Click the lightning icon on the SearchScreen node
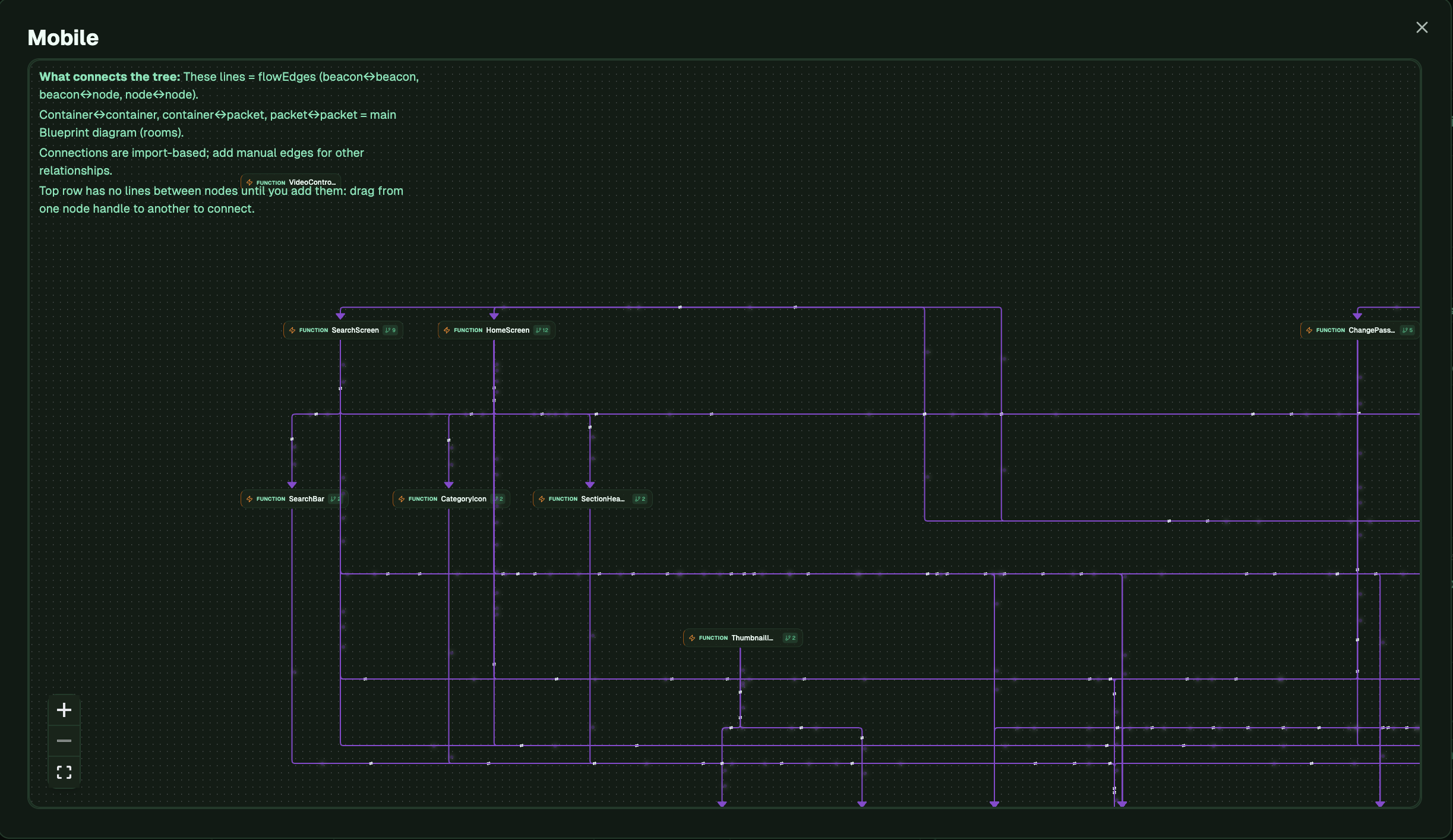This screenshot has height=840, width=1453. pyautogui.click(x=293, y=330)
